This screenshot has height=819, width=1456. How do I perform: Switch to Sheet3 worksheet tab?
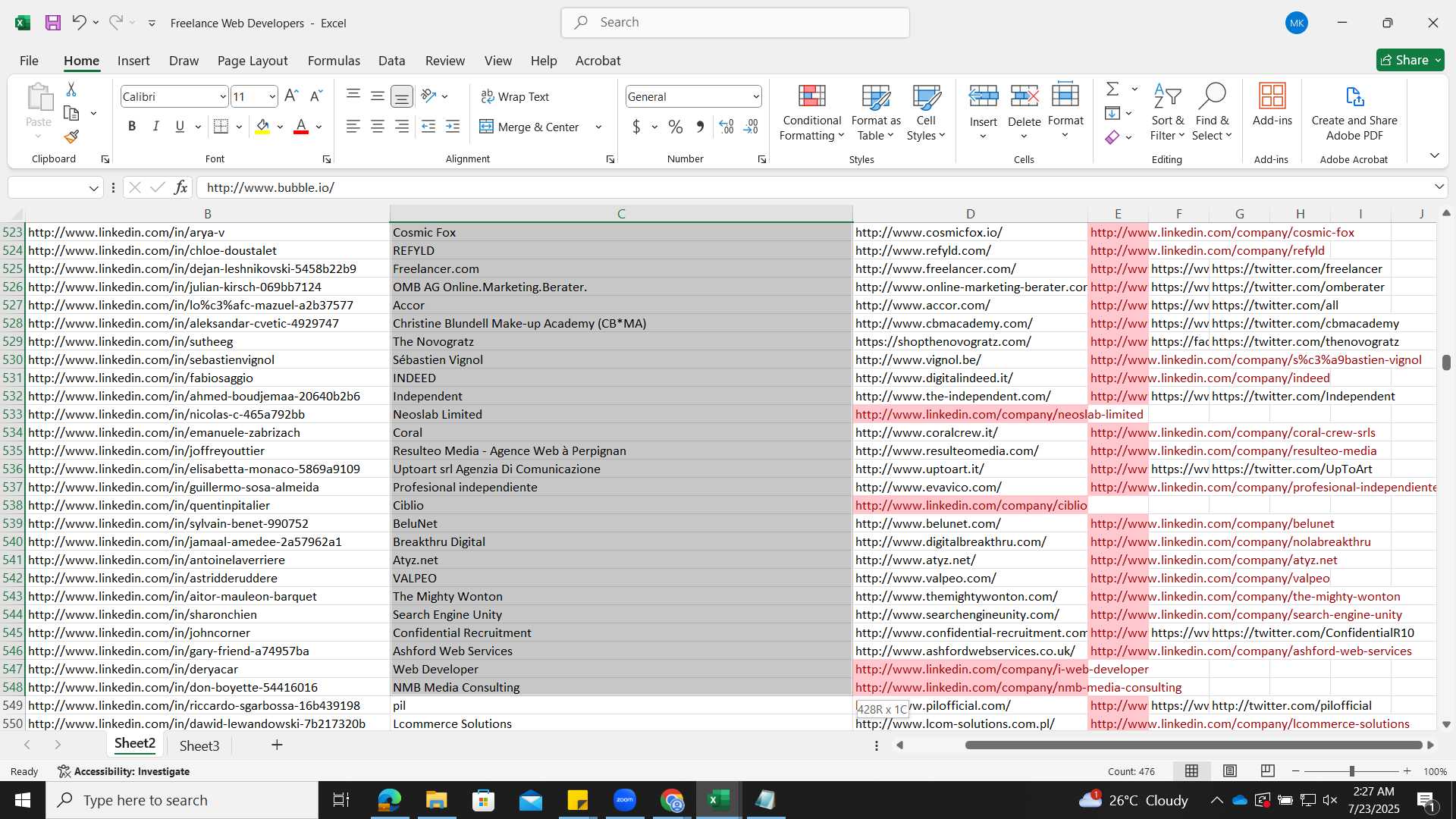[x=199, y=745]
